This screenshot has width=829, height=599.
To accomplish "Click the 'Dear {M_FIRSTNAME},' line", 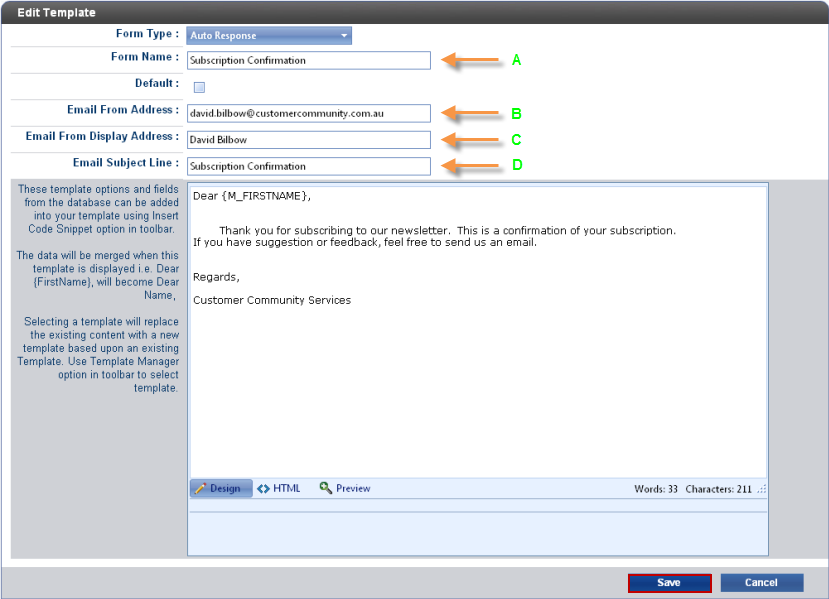I will (252, 196).
